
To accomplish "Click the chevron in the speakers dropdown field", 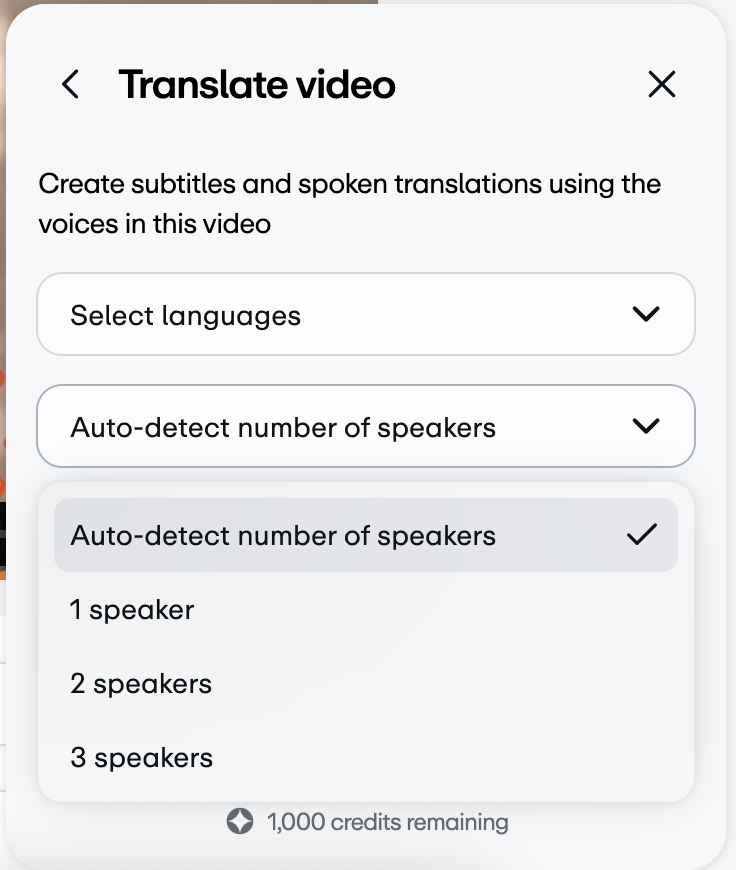I will [646, 426].
